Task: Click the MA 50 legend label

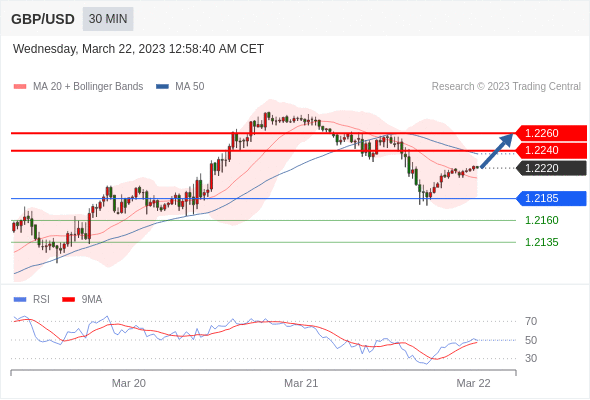Action: click(190, 87)
